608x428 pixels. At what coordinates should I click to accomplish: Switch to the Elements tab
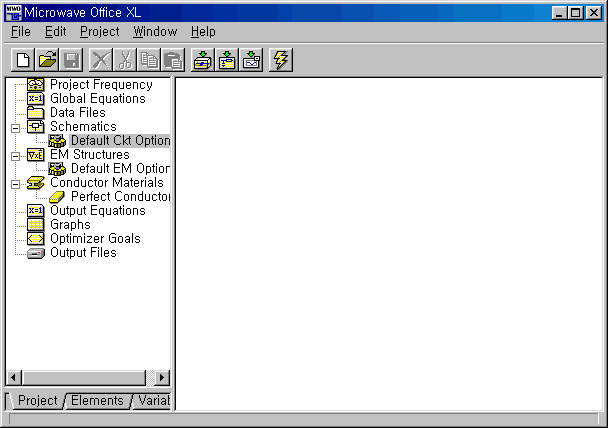(x=97, y=400)
